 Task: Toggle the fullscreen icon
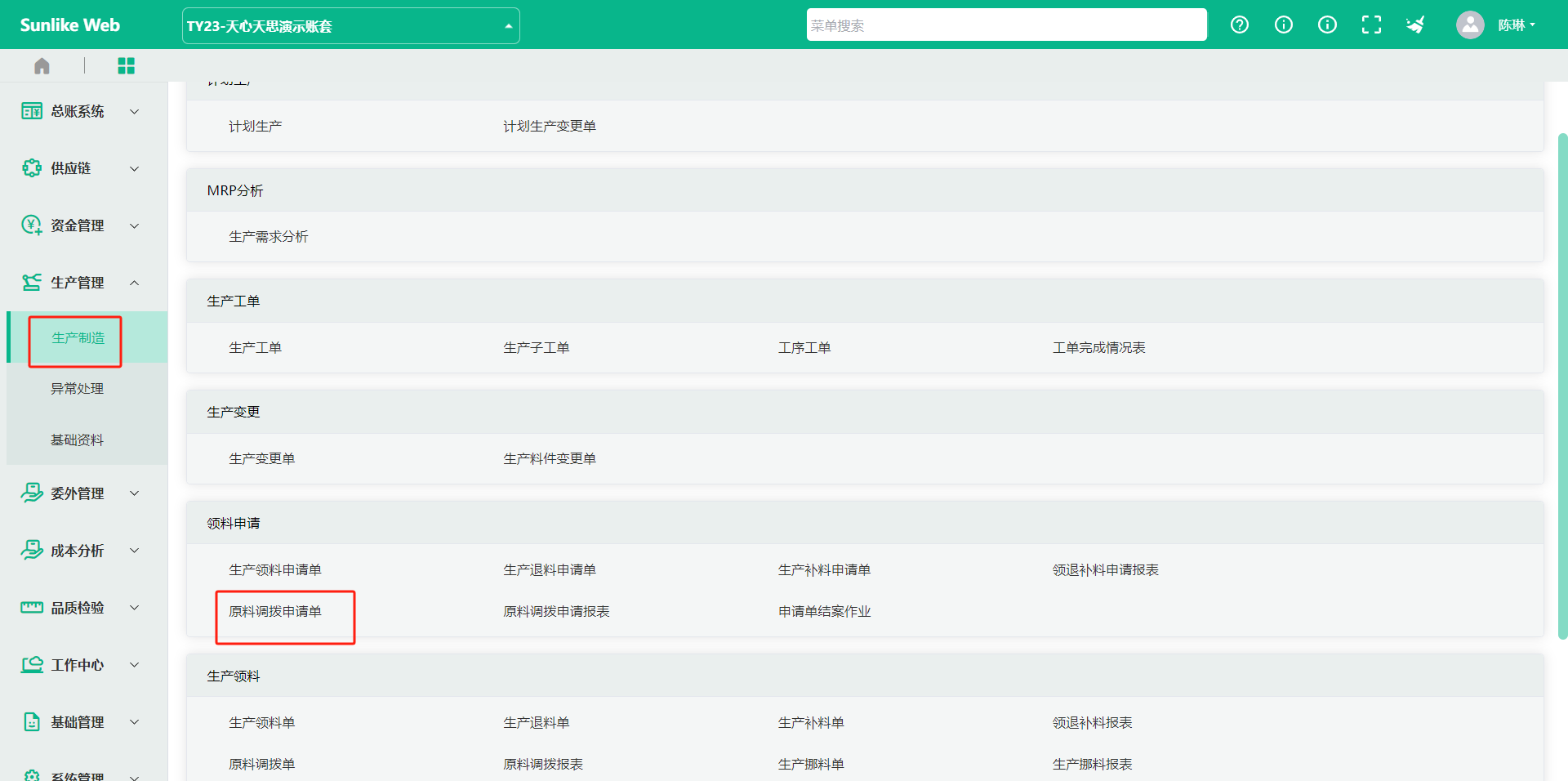[x=1371, y=25]
